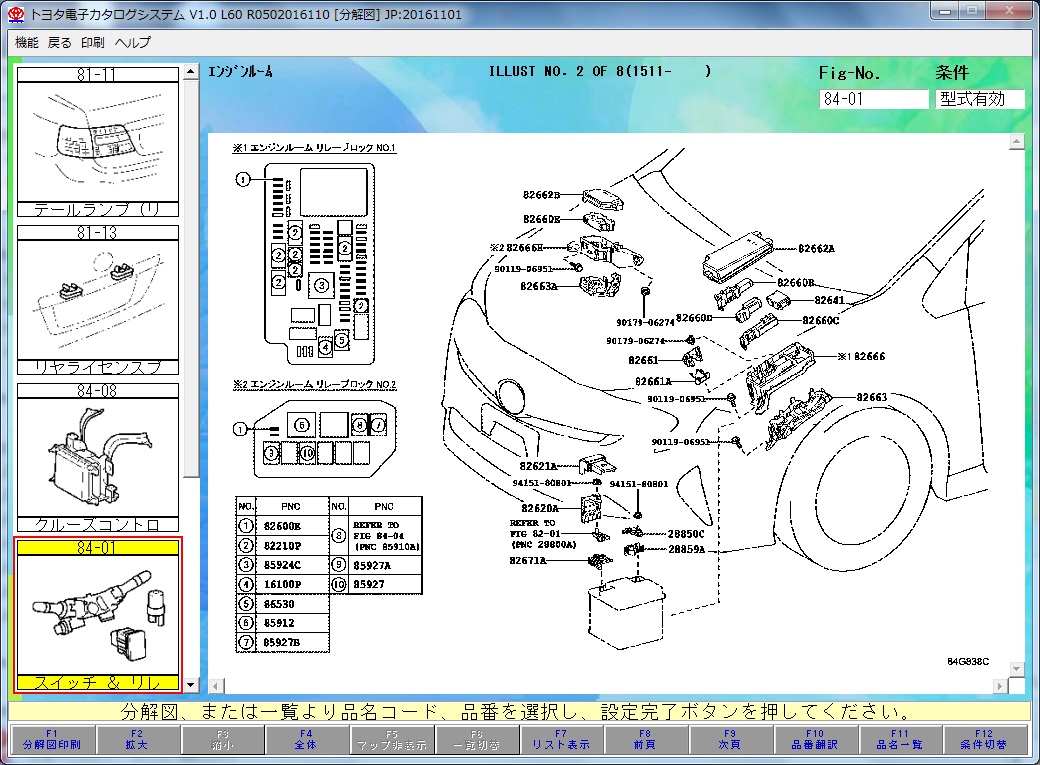Open the ヘルプ menu

pyautogui.click(x=133, y=42)
